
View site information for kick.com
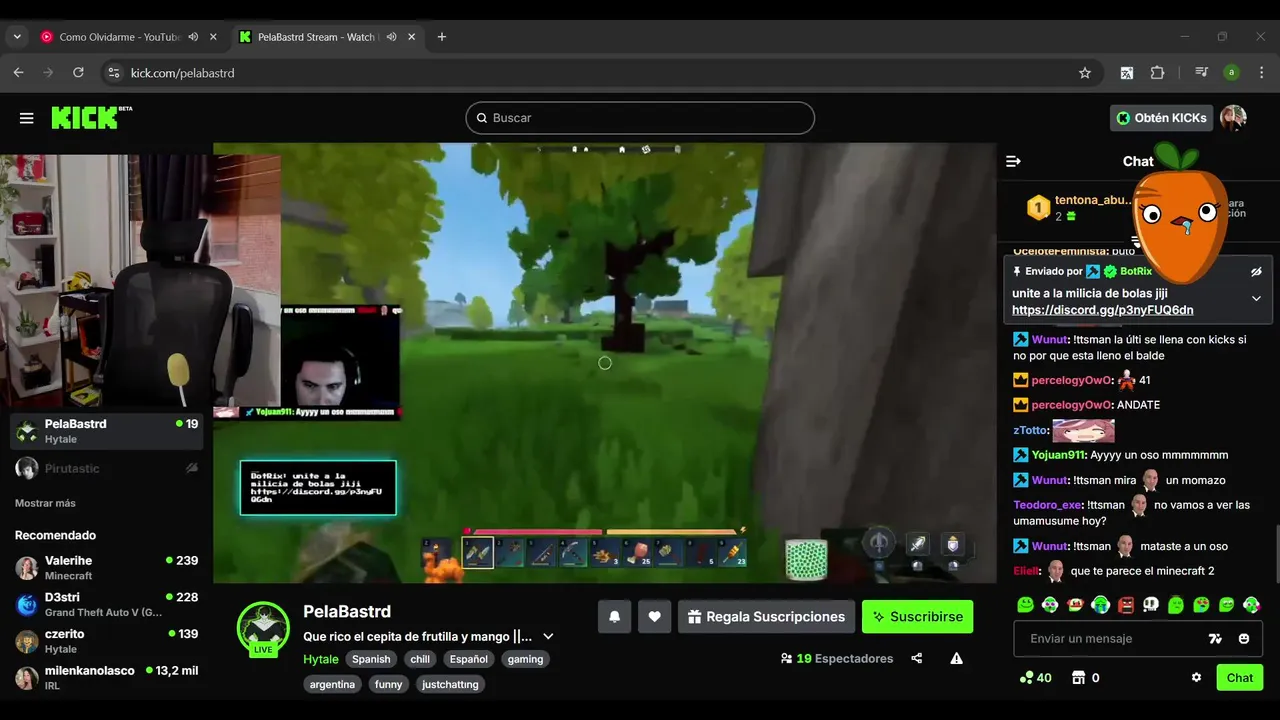[114, 73]
